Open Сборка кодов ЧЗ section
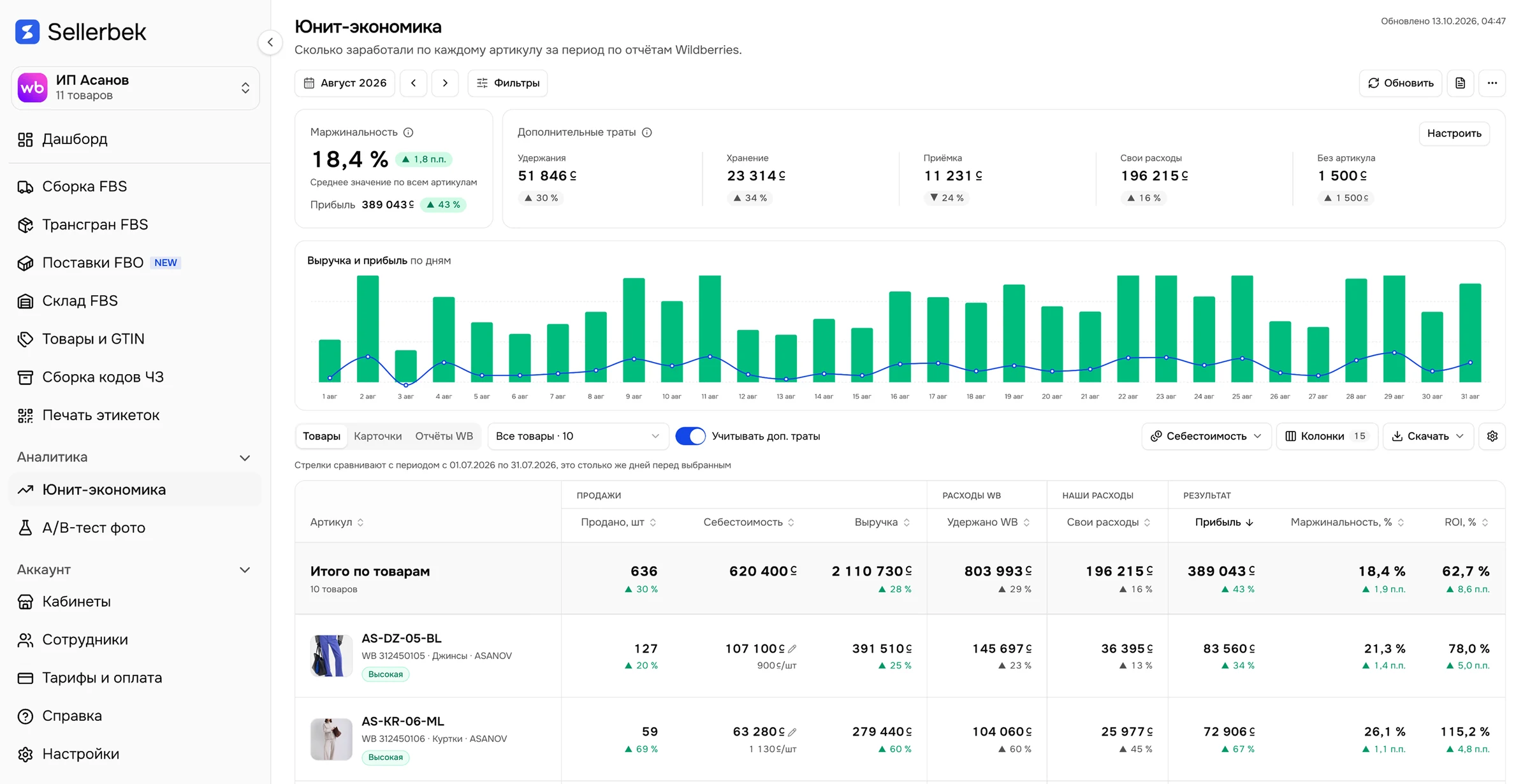The image size is (1530, 784). click(135, 377)
